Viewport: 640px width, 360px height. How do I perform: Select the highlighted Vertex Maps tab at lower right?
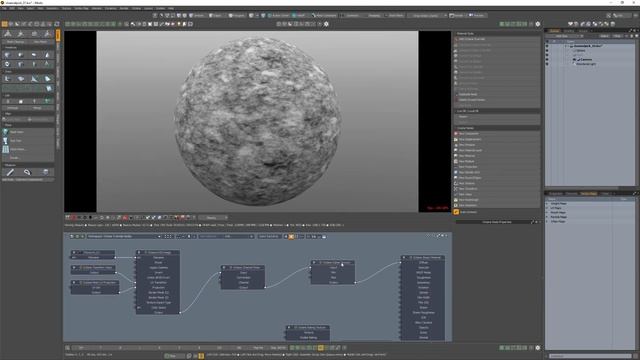coord(589,193)
